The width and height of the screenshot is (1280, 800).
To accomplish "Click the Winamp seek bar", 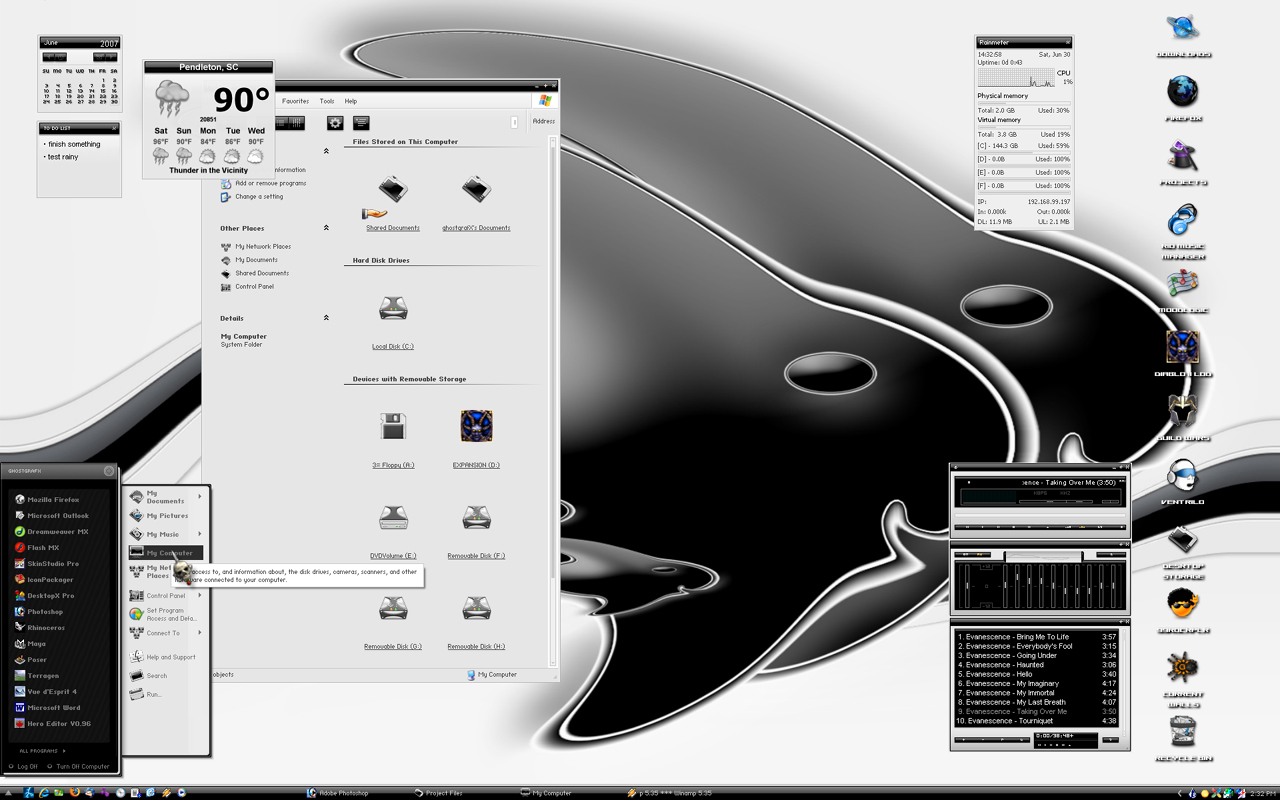I will (x=1040, y=517).
